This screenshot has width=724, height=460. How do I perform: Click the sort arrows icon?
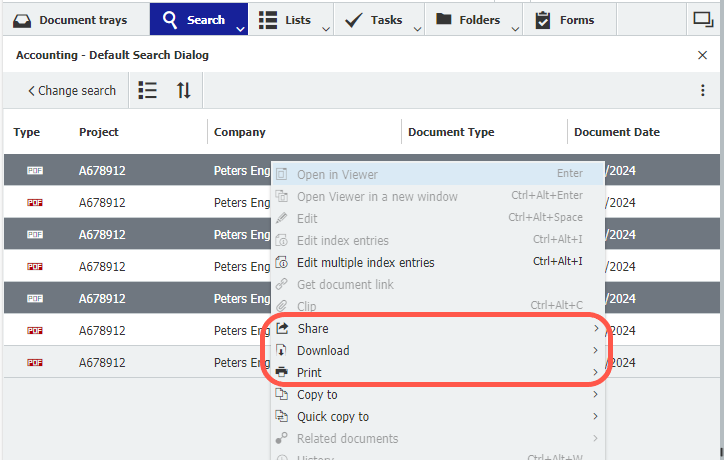point(184,90)
